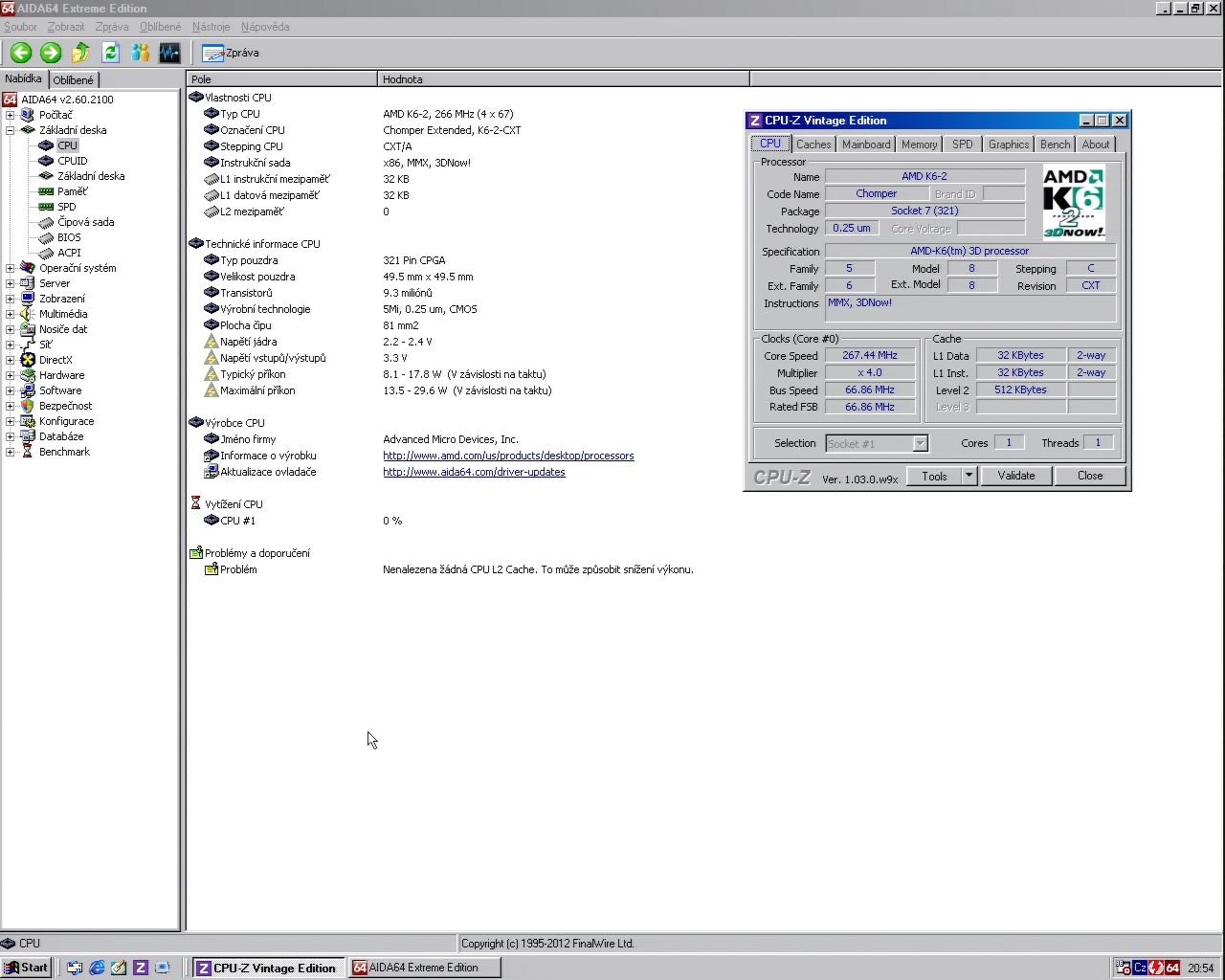Viewport: 1225px width, 980px height.
Task: Select the CPU chip icon in the tree
Action: pyautogui.click(x=46, y=145)
